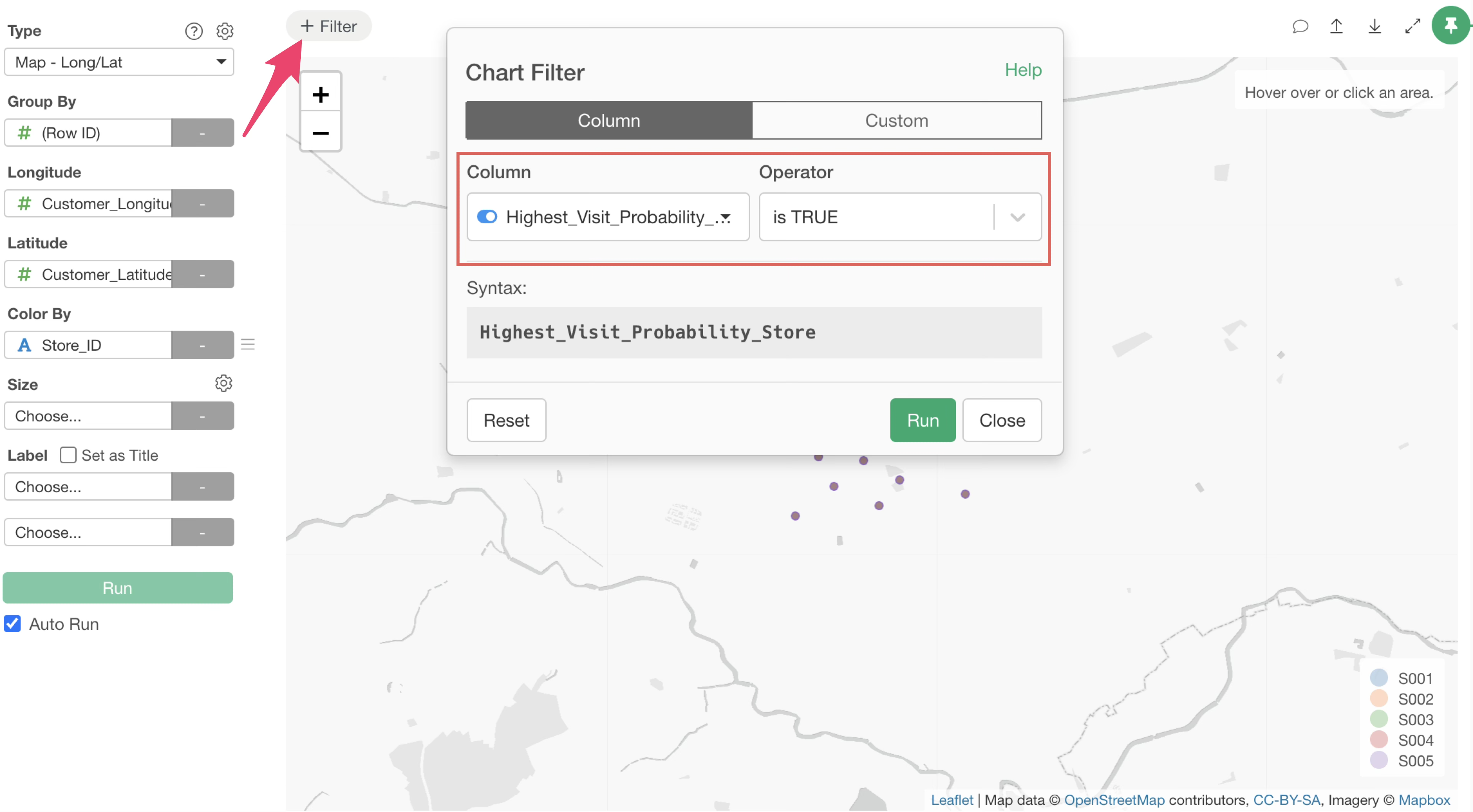Image resolution: width=1473 pixels, height=812 pixels.
Task: Click the comment speech bubble icon
Action: click(x=1300, y=26)
